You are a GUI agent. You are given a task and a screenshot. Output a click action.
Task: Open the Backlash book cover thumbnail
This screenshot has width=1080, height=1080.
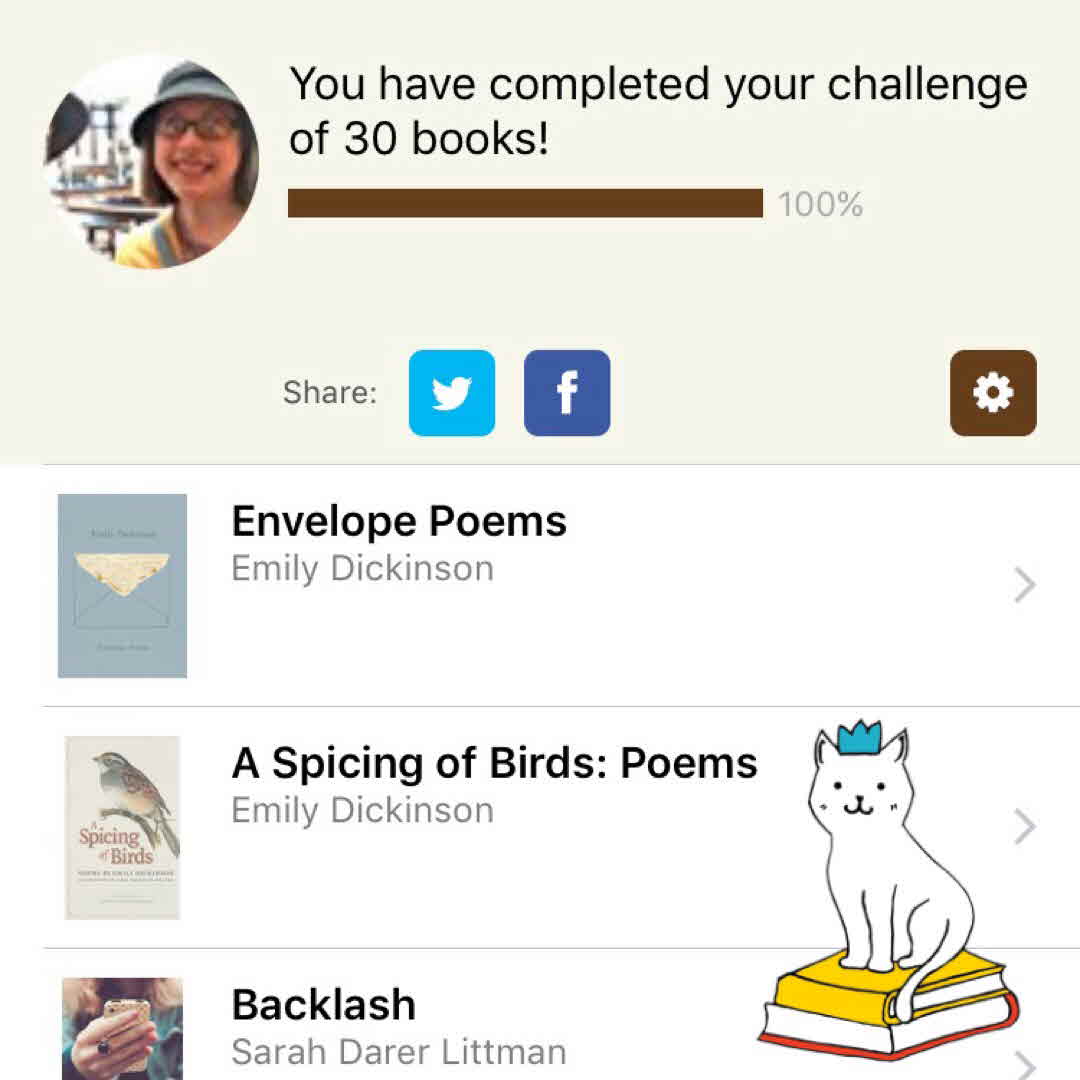point(122,1030)
